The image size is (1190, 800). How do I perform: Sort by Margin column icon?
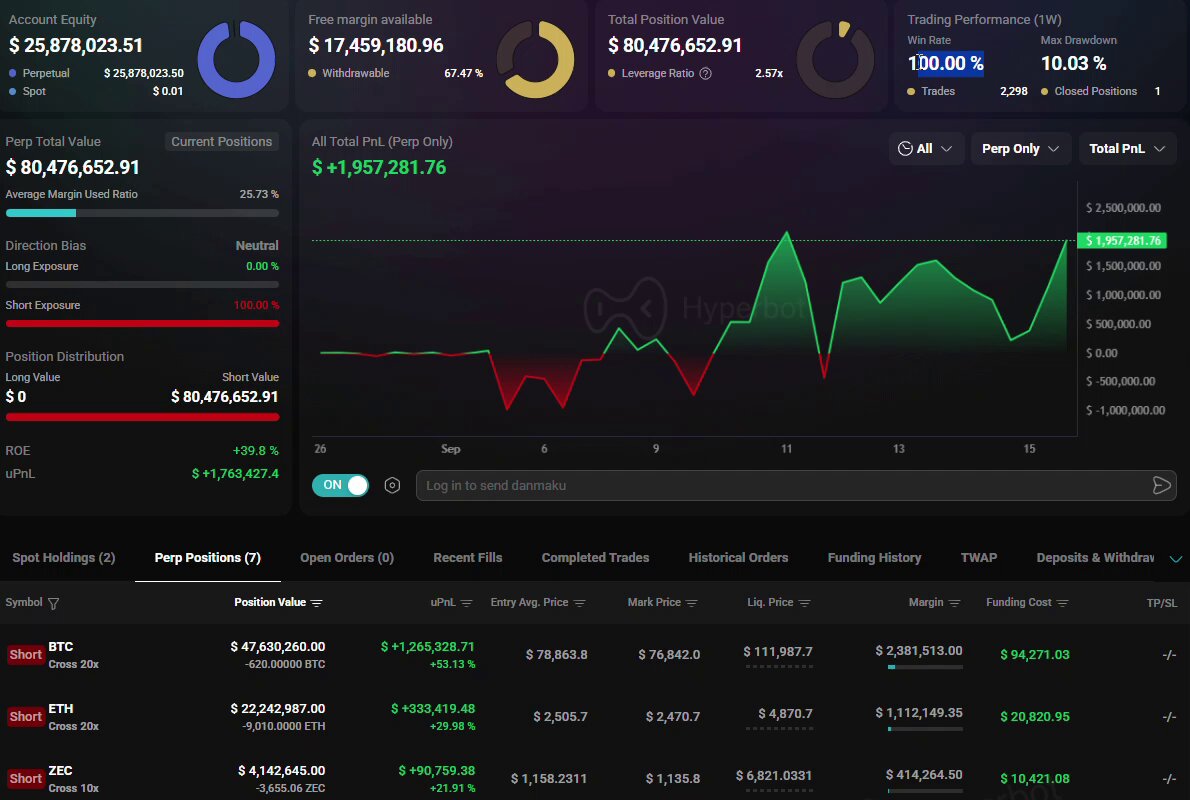955,603
